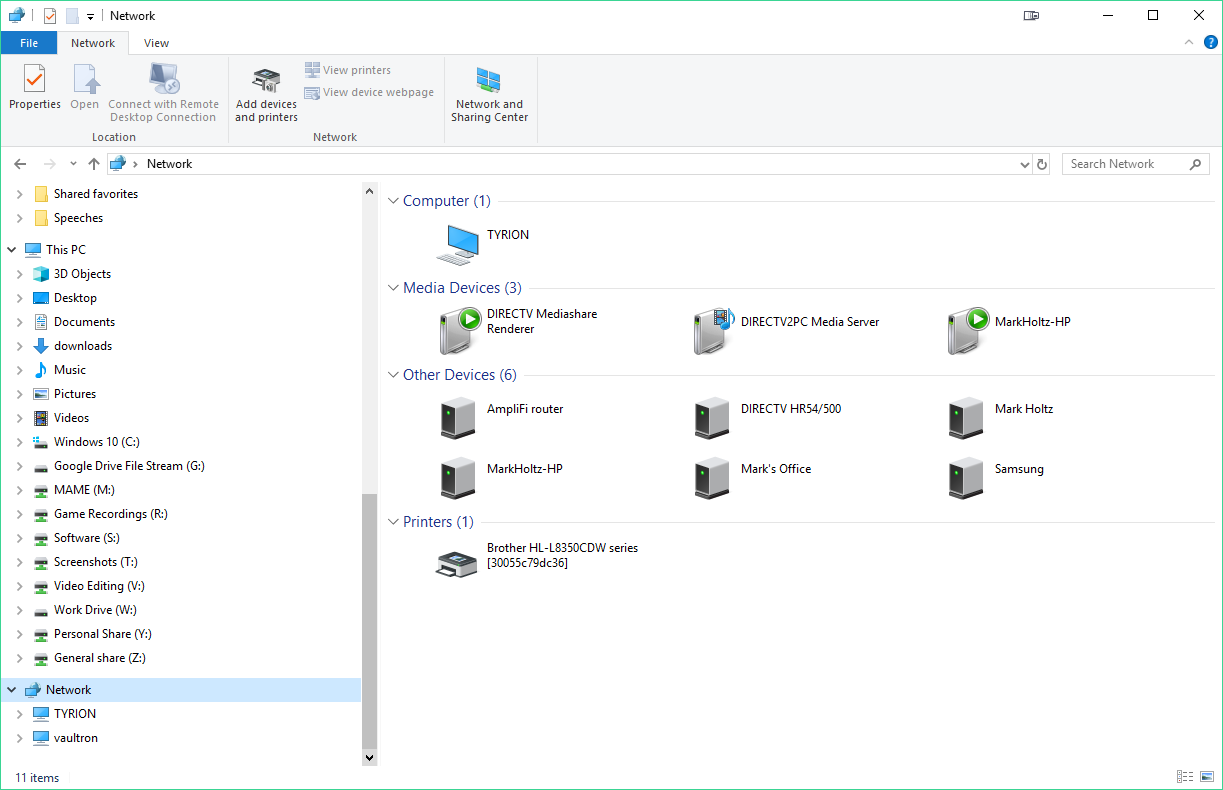Select MarkHoltz-HP media device icon

[x=968, y=331]
